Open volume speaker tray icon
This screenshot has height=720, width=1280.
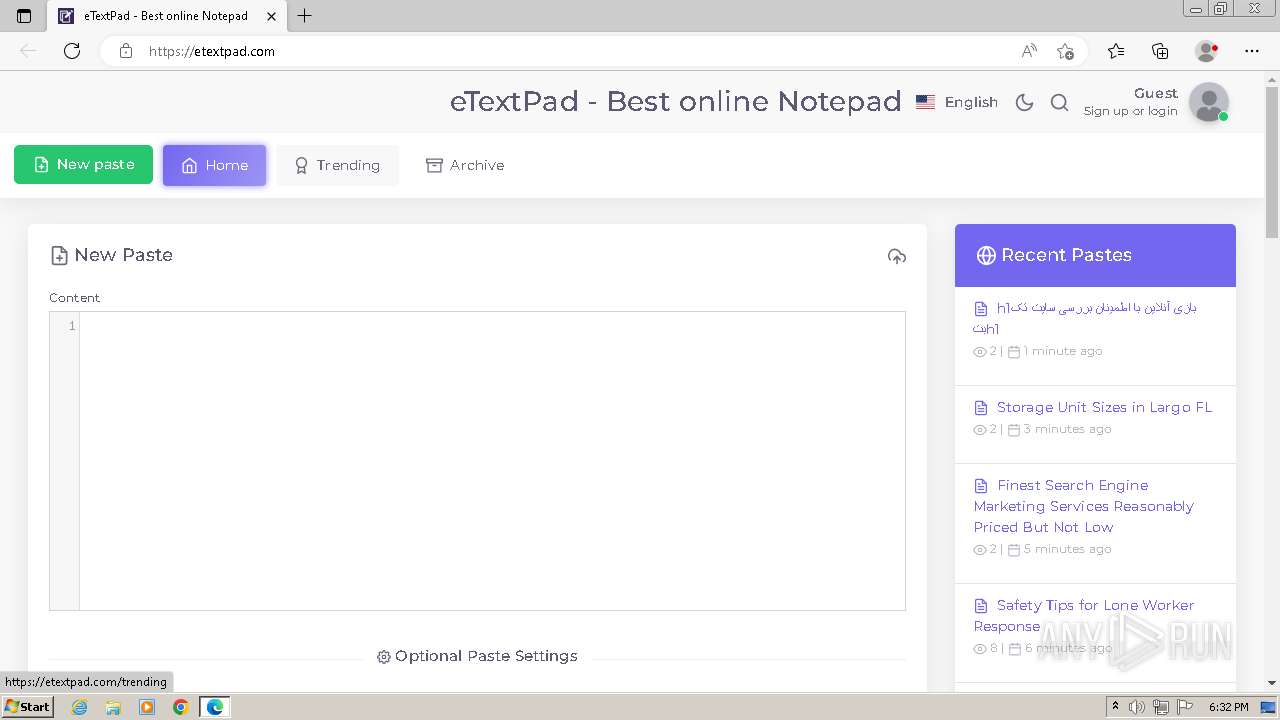coord(1138,707)
